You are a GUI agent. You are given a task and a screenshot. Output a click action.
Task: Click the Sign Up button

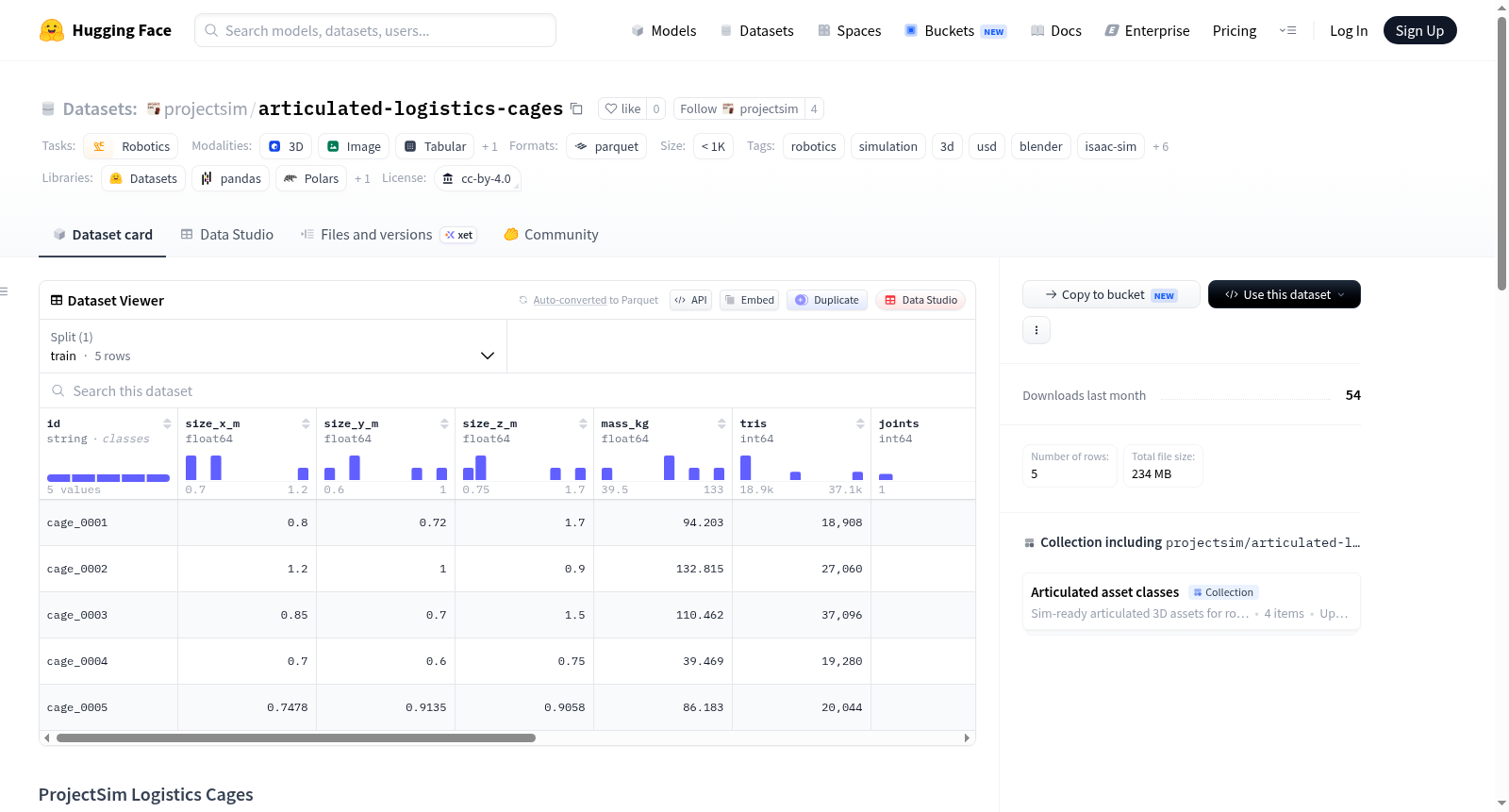point(1419,30)
